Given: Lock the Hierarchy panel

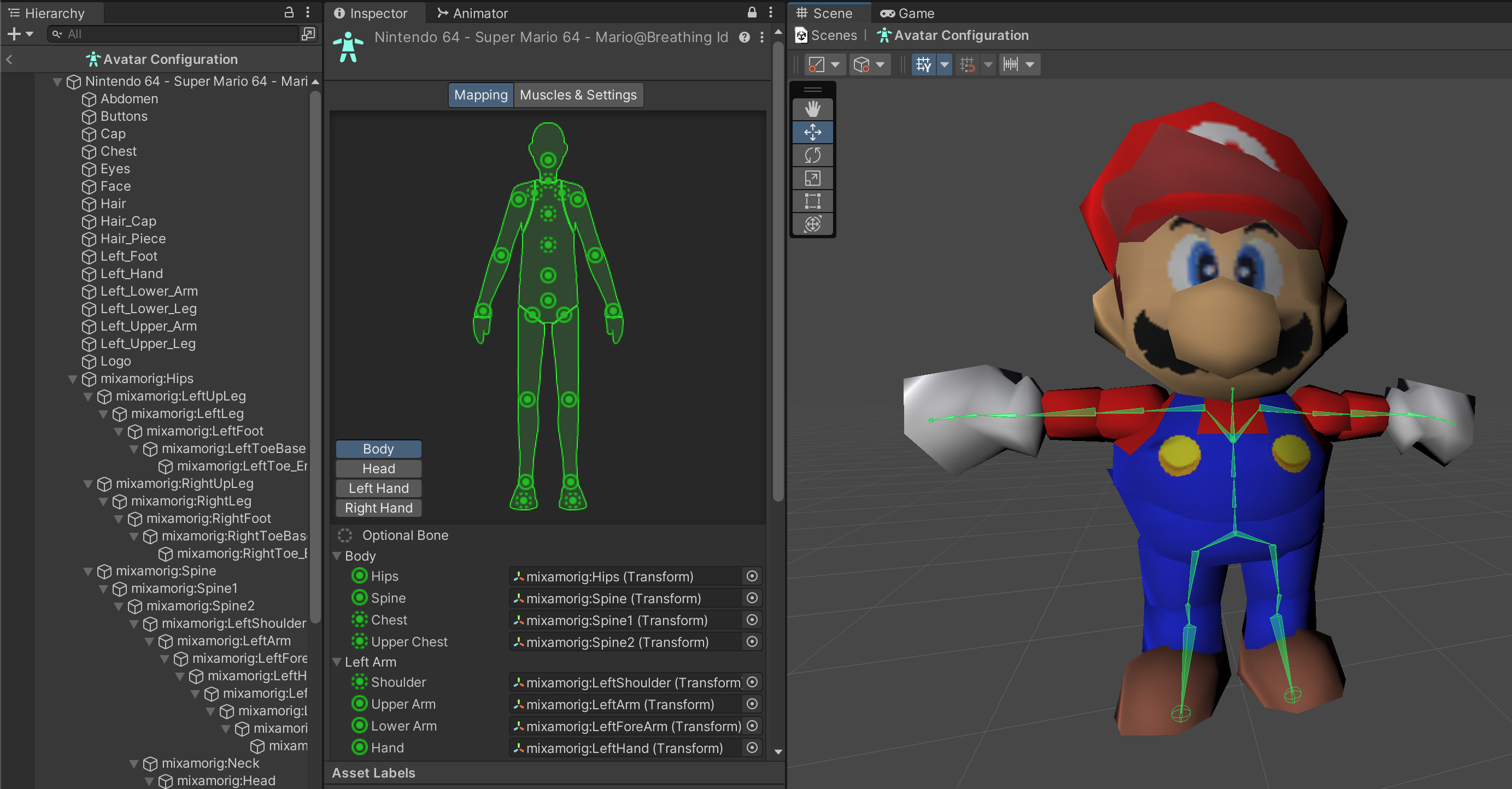Looking at the screenshot, I should coord(289,13).
